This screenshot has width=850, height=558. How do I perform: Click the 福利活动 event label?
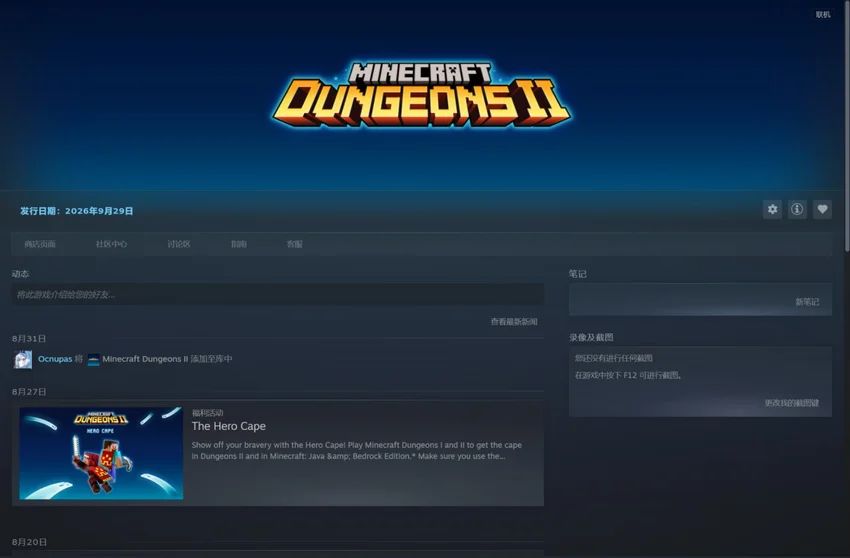[207, 413]
